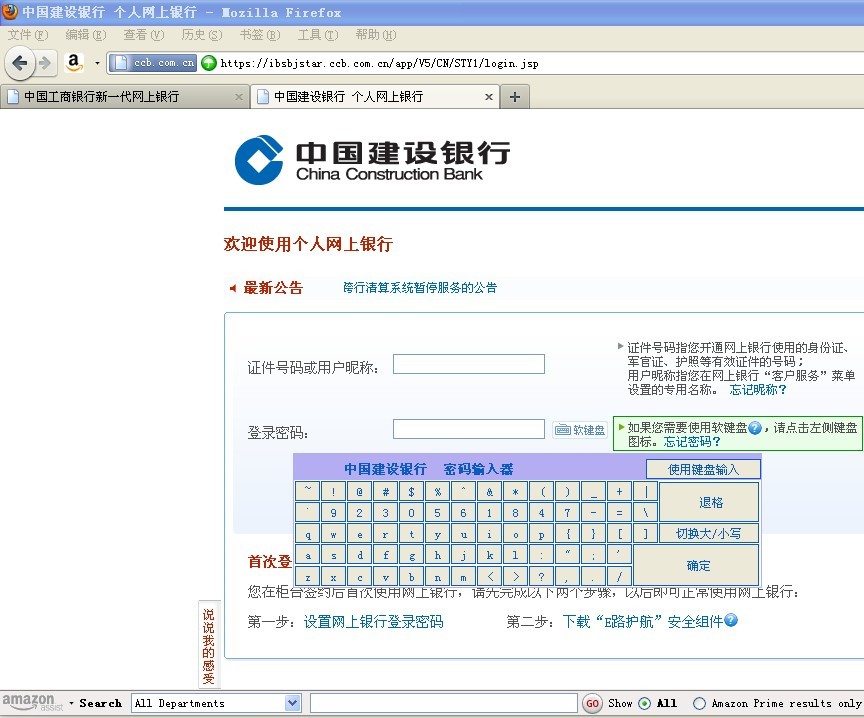The width and height of the screenshot is (864, 718).
Task: Click the China Construction Bank logo
Action: (x=372, y=160)
